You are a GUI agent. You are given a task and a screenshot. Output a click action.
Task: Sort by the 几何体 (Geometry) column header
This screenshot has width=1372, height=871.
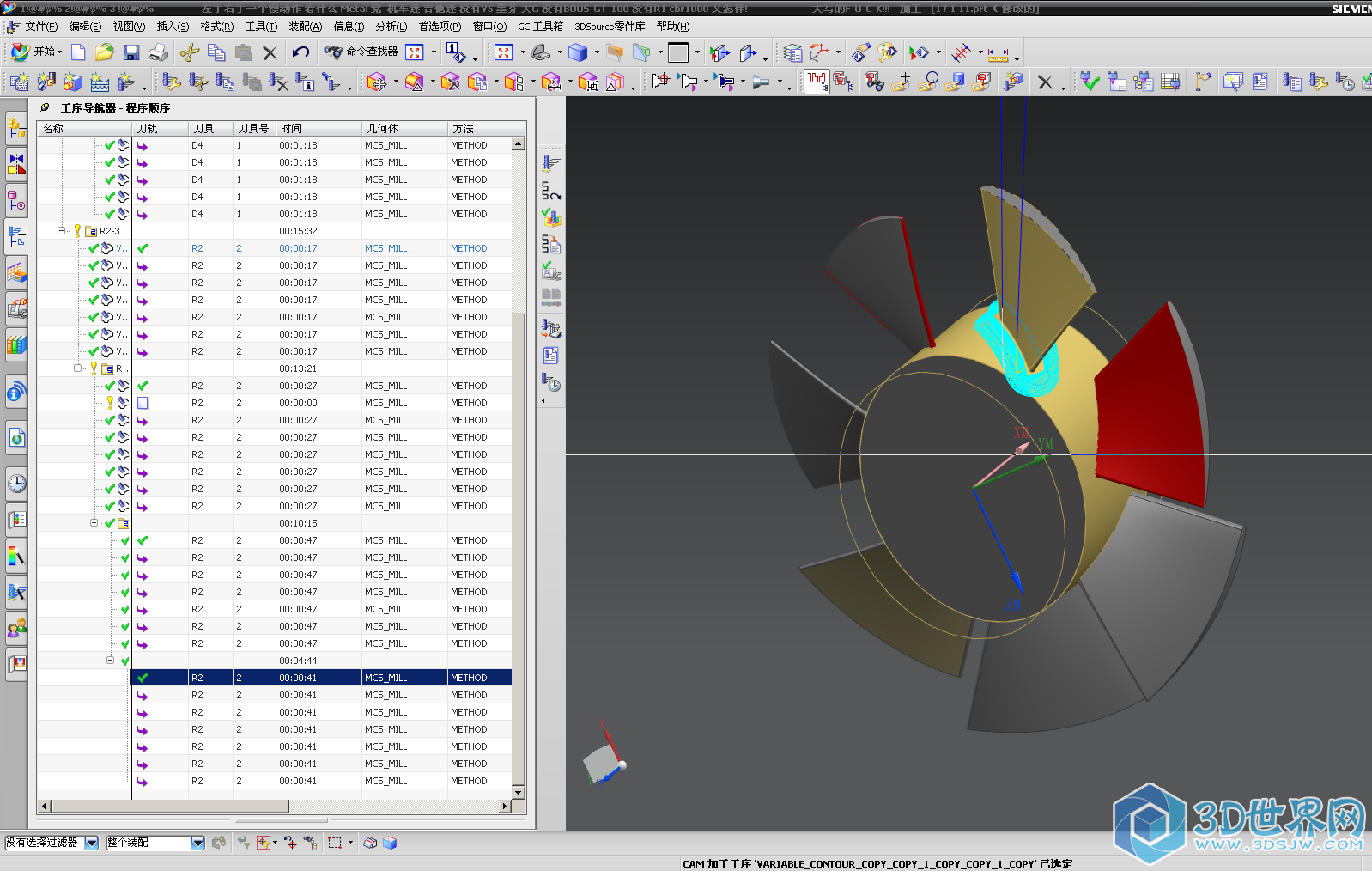pos(404,129)
